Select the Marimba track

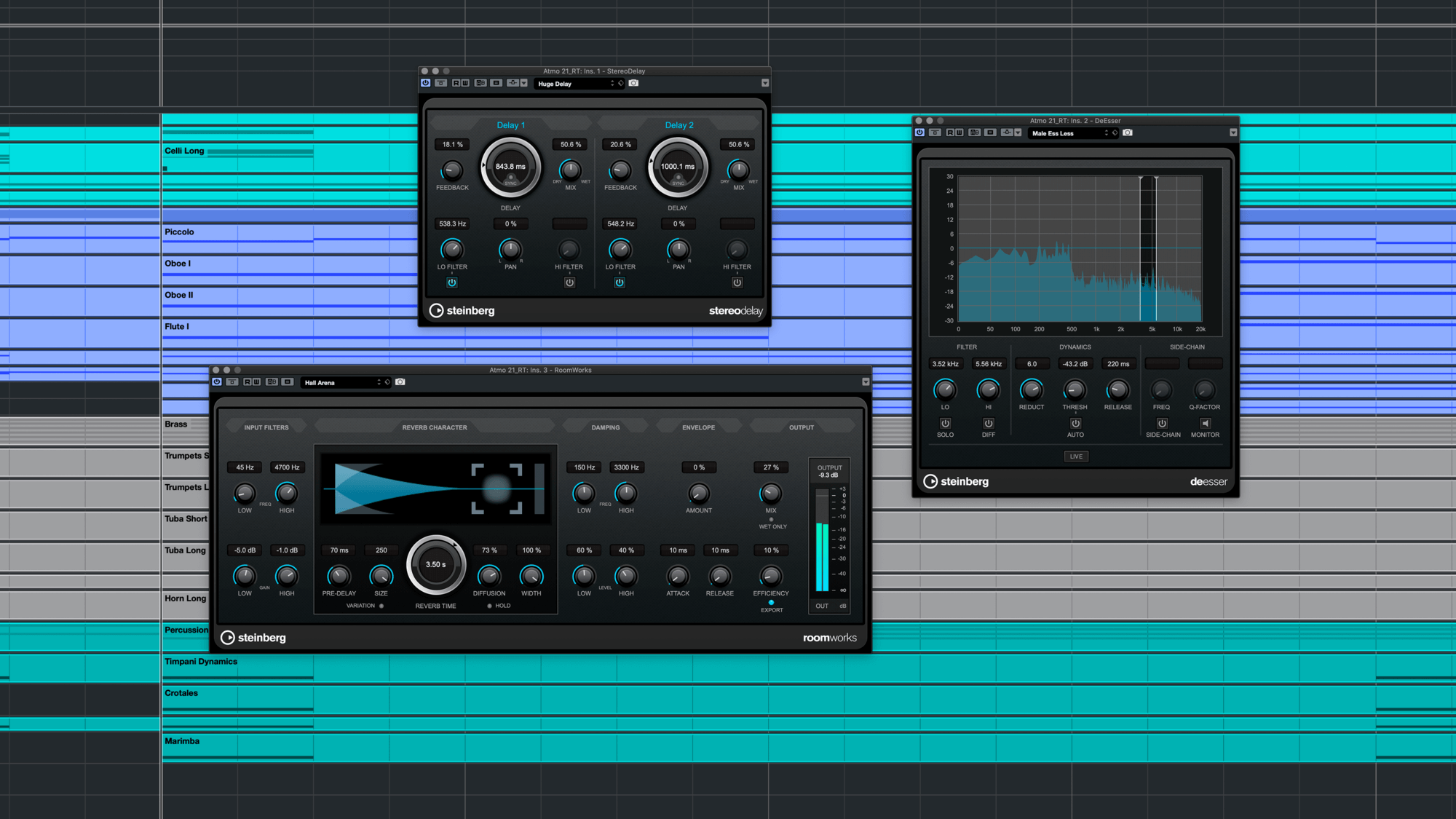tap(182, 741)
